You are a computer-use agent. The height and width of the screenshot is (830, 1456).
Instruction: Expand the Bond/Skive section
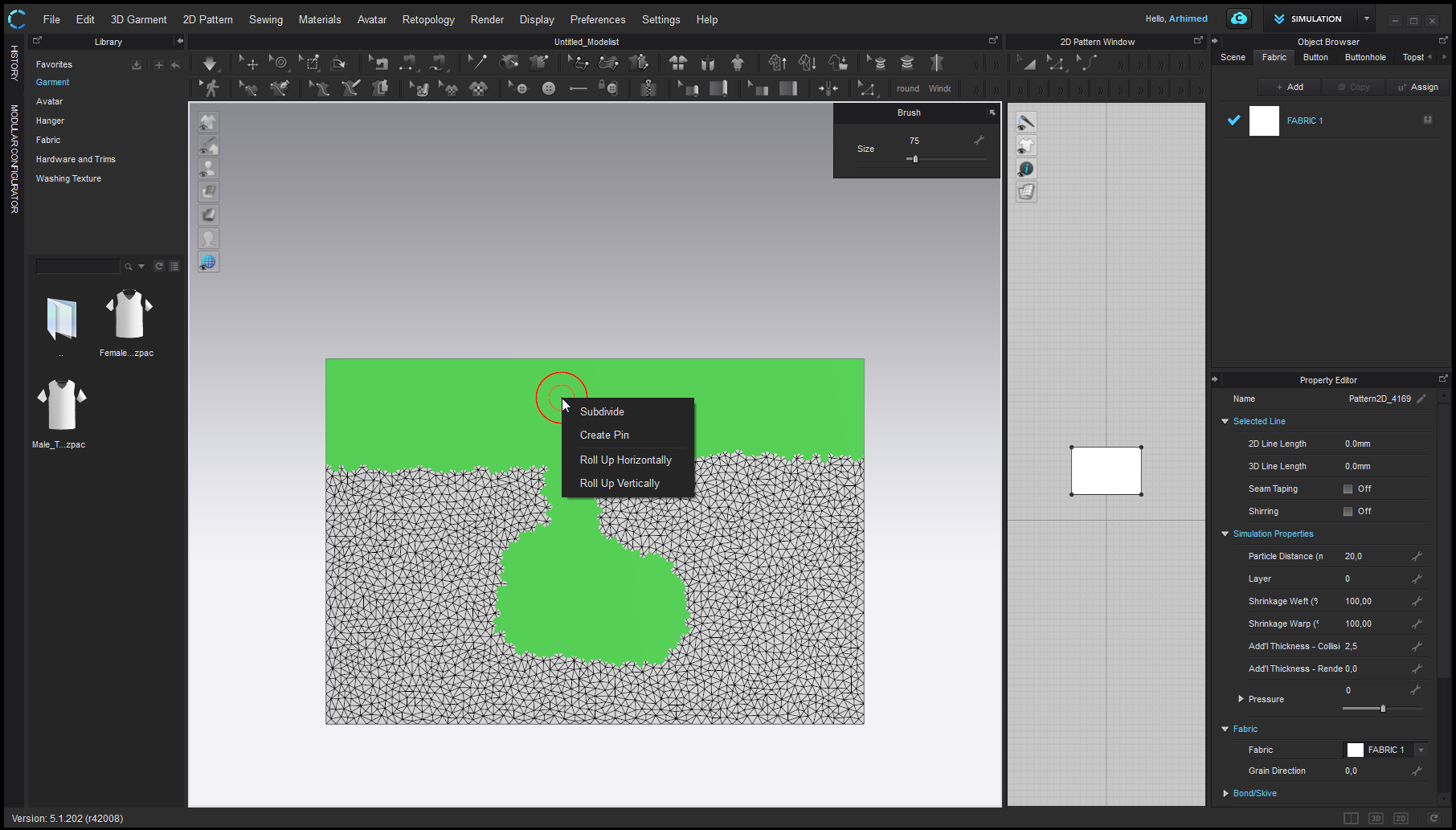[x=1225, y=793]
